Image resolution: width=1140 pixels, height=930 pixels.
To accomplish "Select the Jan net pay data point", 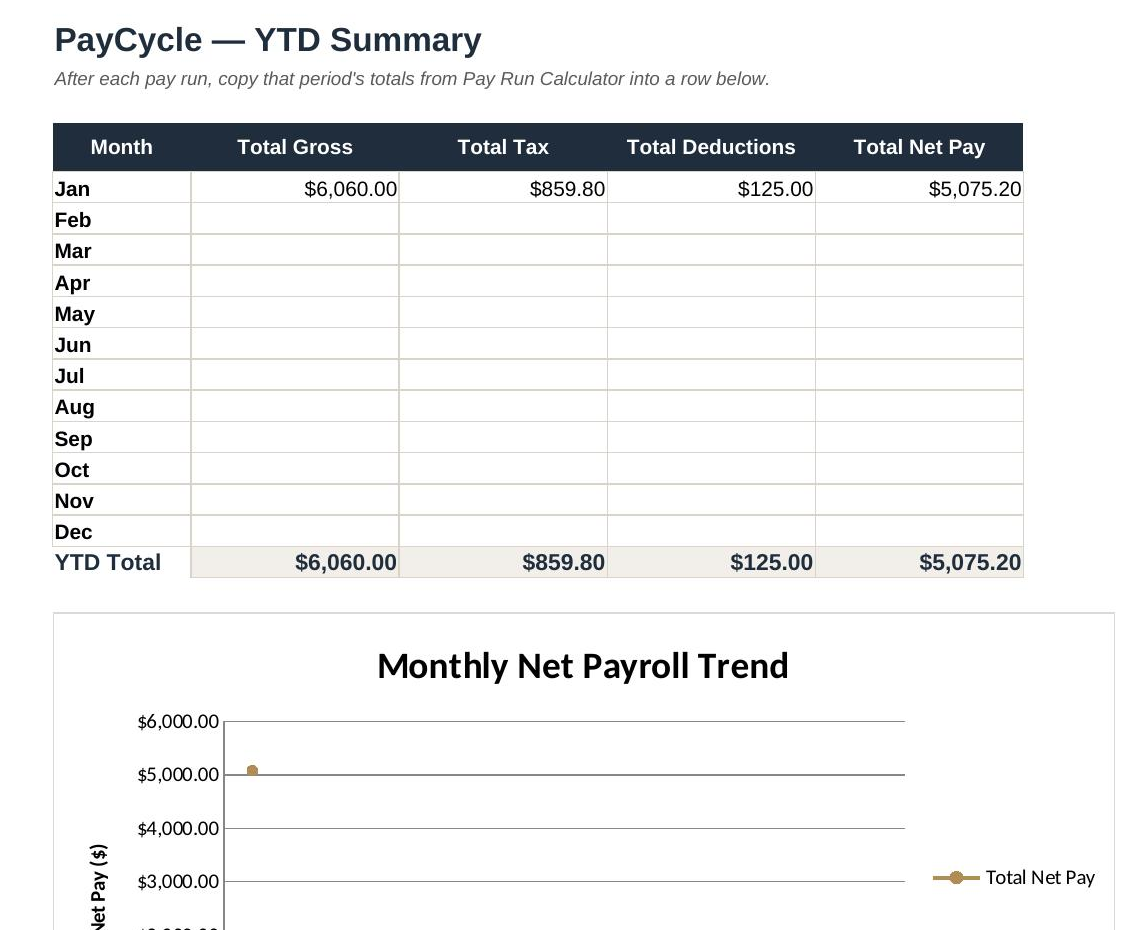I will pyautogui.click(x=252, y=770).
